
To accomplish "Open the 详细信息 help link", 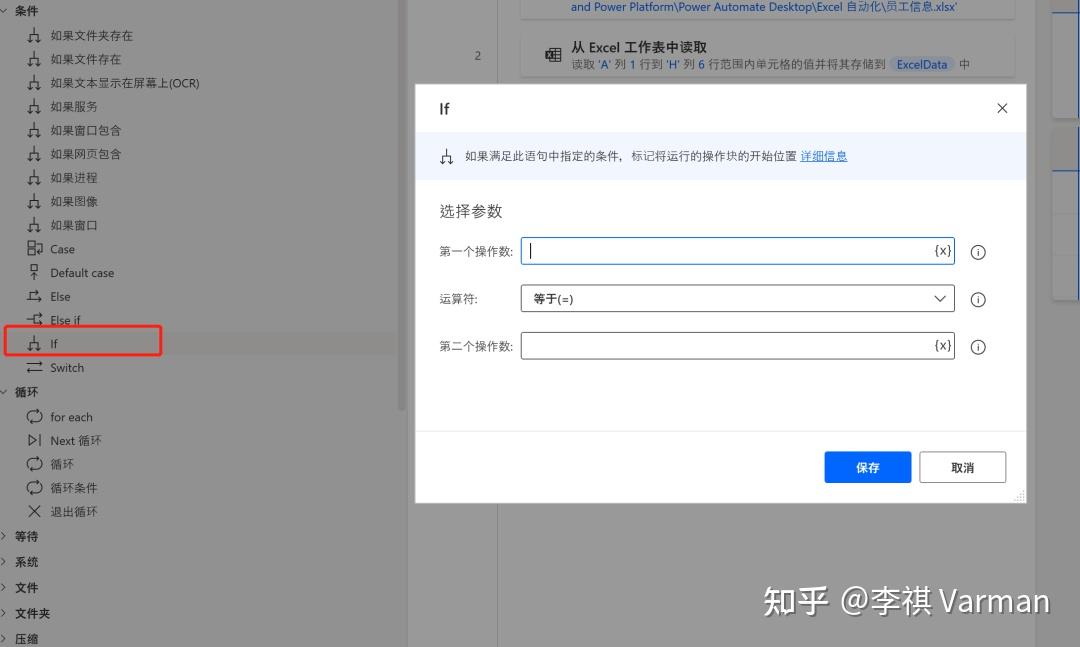I will (822, 156).
